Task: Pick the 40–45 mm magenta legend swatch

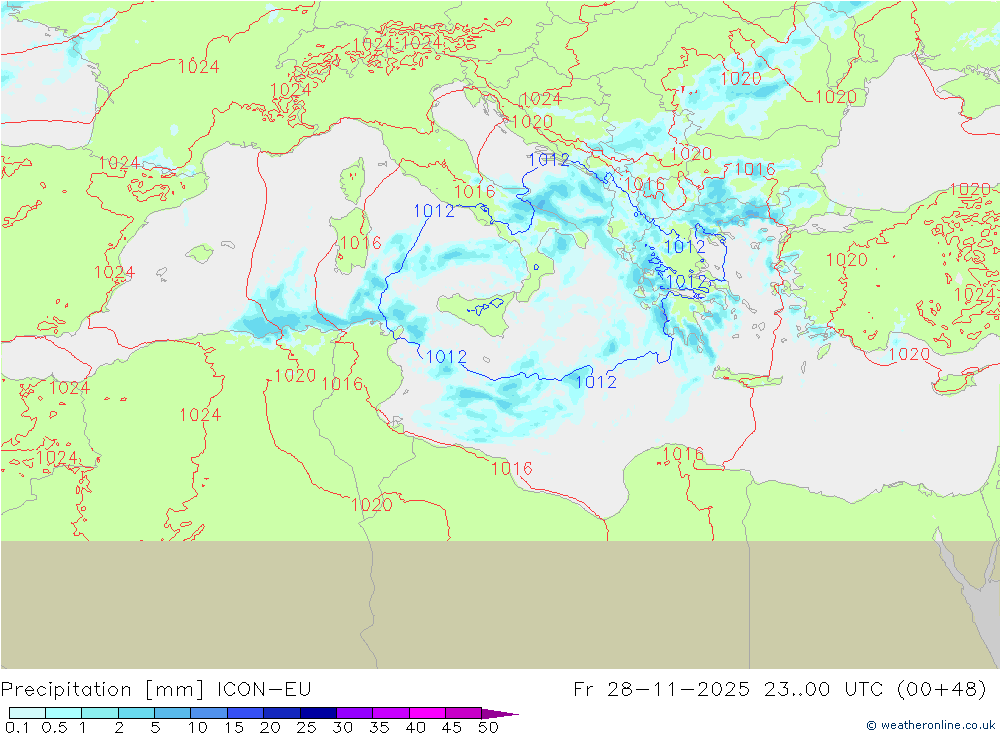Action: tap(427, 713)
